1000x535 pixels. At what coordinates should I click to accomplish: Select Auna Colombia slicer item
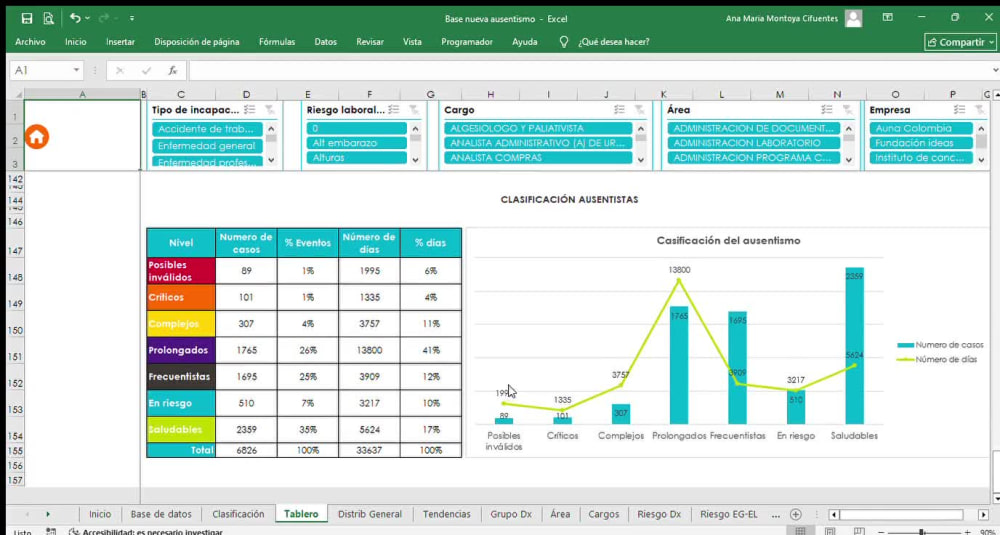tap(921, 128)
